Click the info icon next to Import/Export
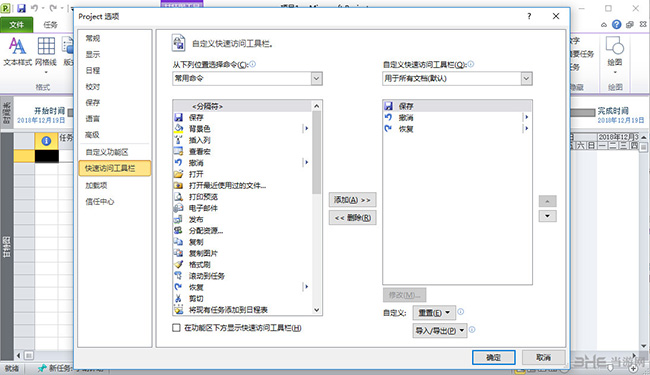 point(472,330)
